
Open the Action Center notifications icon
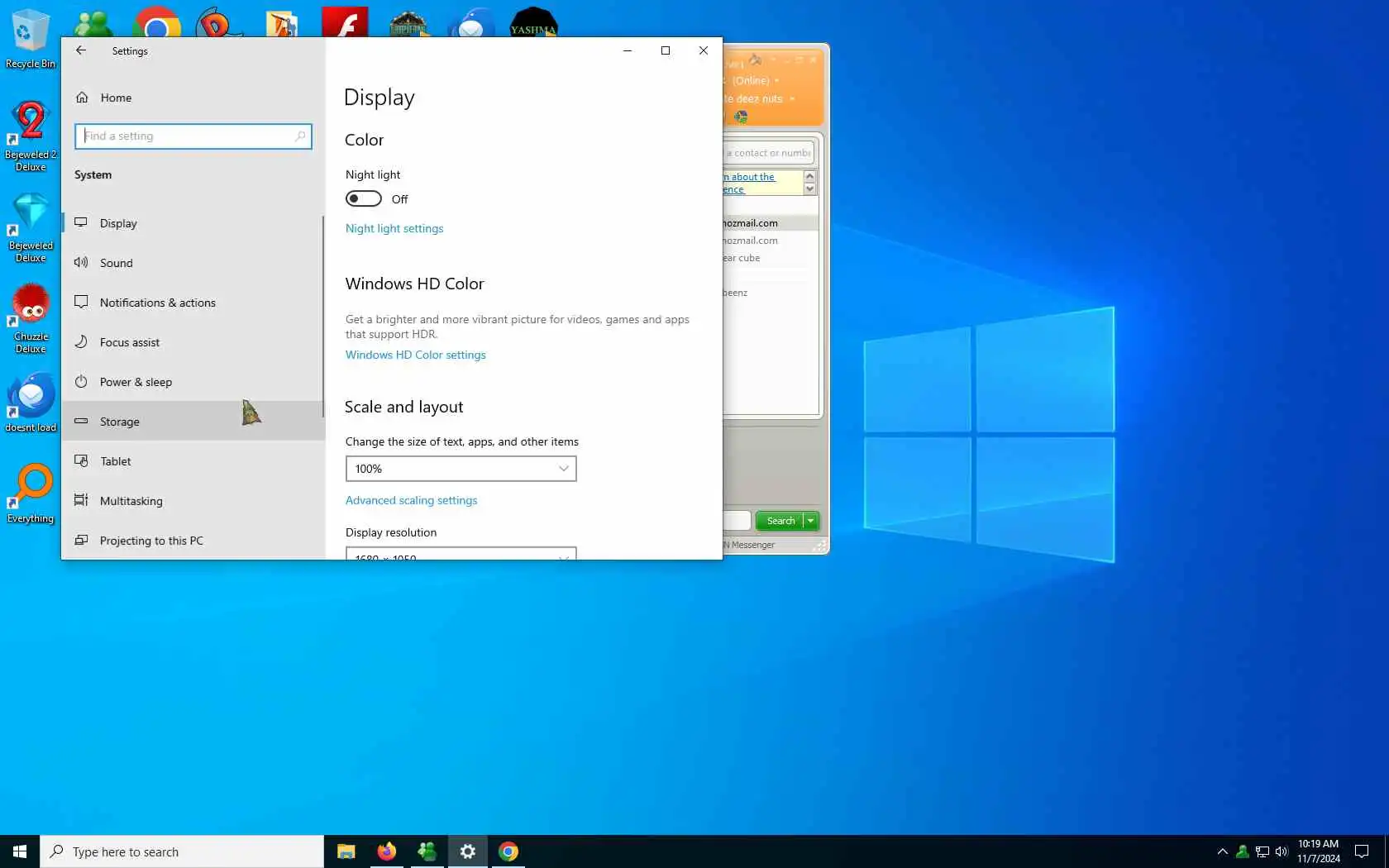click(1362, 851)
